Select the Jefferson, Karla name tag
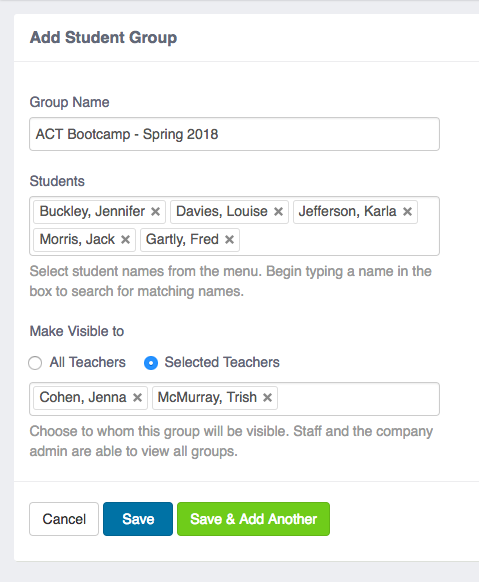 (347, 212)
